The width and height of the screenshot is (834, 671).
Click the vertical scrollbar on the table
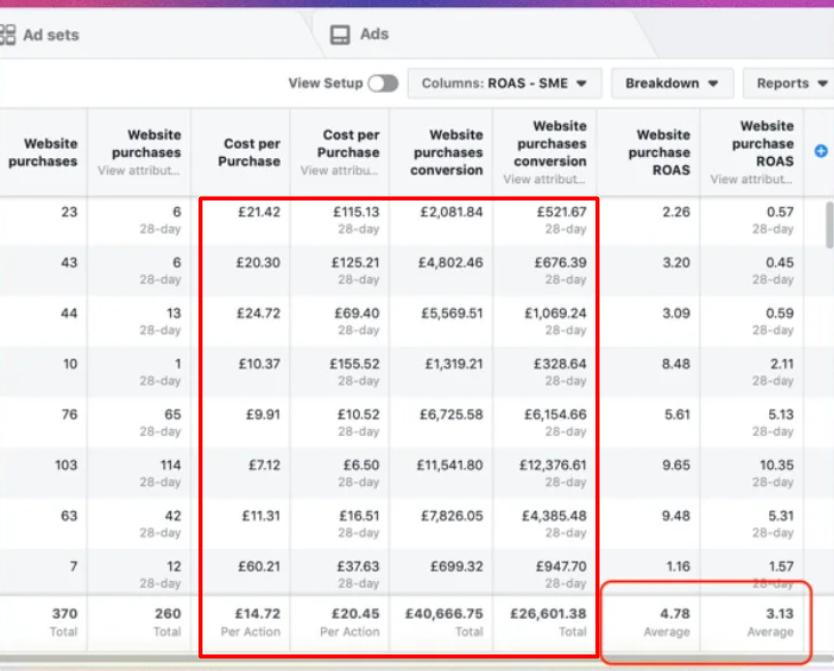point(829,225)
